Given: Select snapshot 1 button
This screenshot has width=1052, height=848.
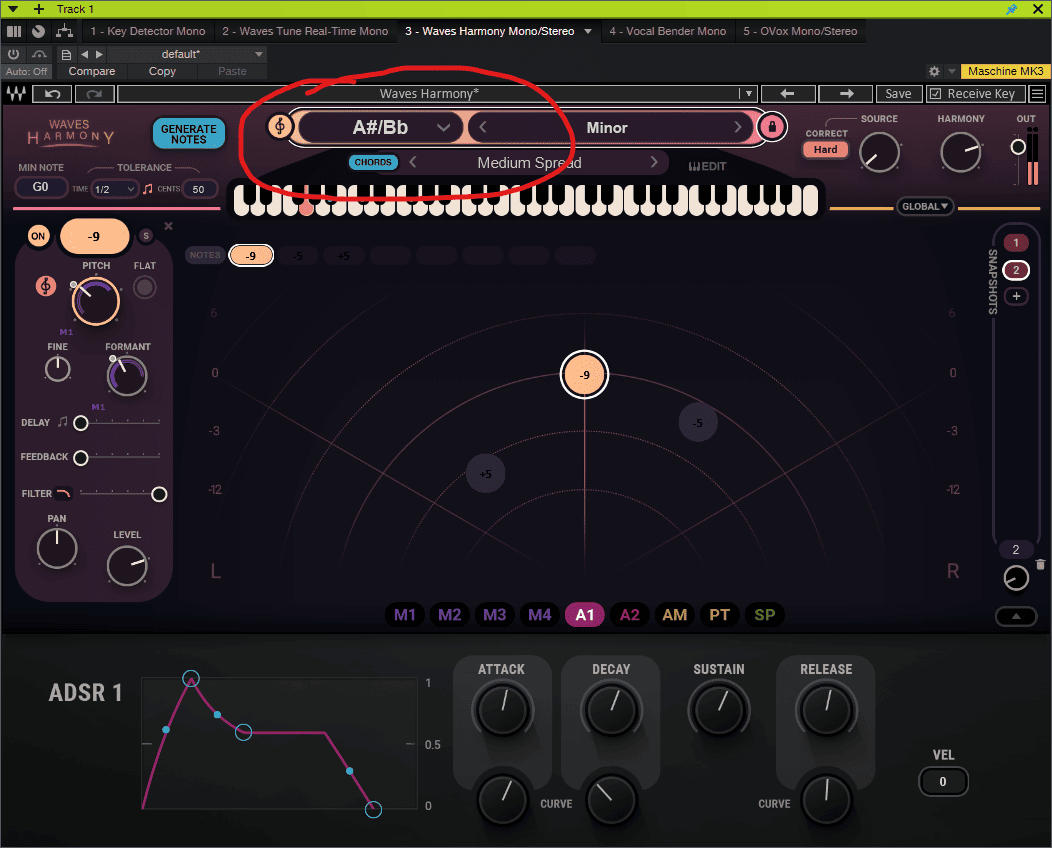Looking at the screenshot, I should [1016, 243].
